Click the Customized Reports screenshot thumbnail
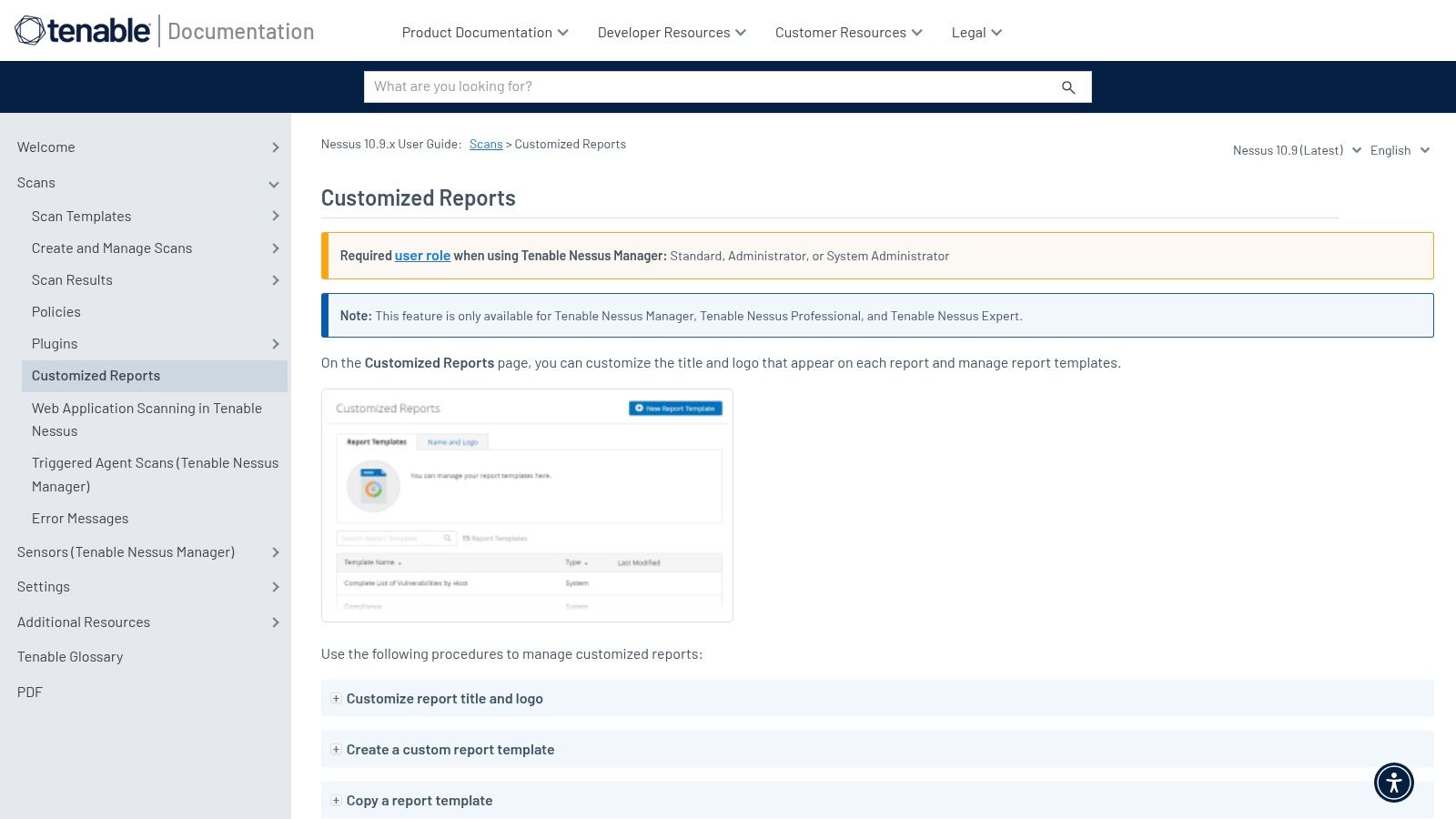Image resolution: width=1456 pixels, height=819 pixels. (527, 506)
